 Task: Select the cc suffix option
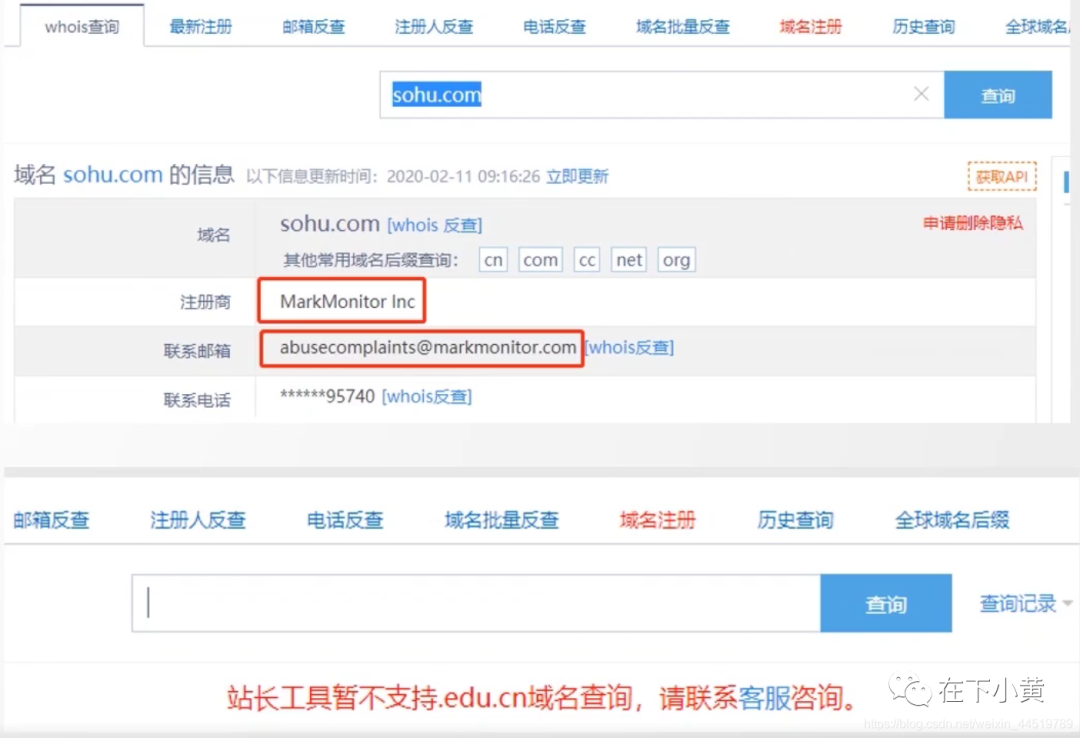(x=587, y=260)
